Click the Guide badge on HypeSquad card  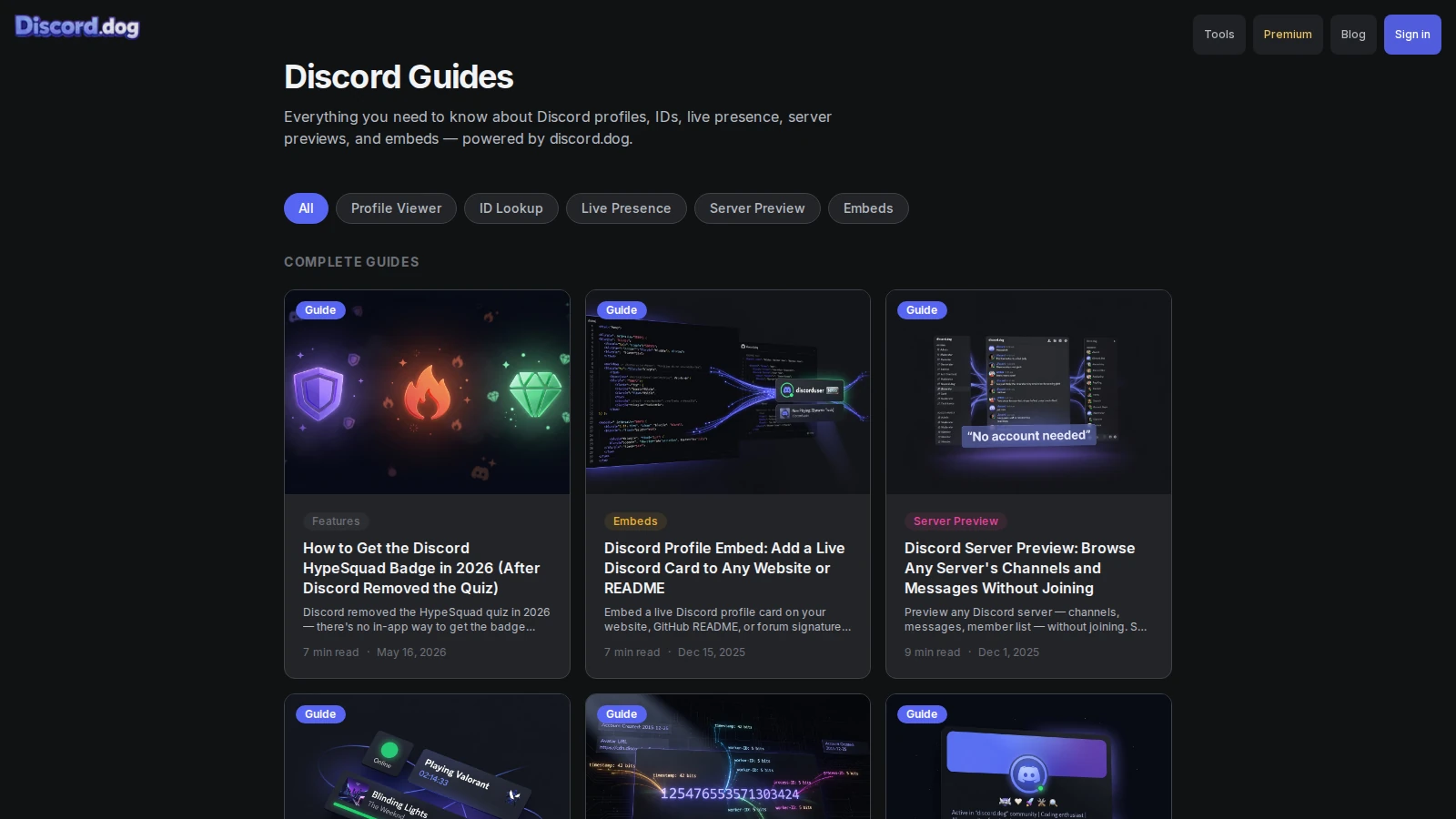click(320, 310)
